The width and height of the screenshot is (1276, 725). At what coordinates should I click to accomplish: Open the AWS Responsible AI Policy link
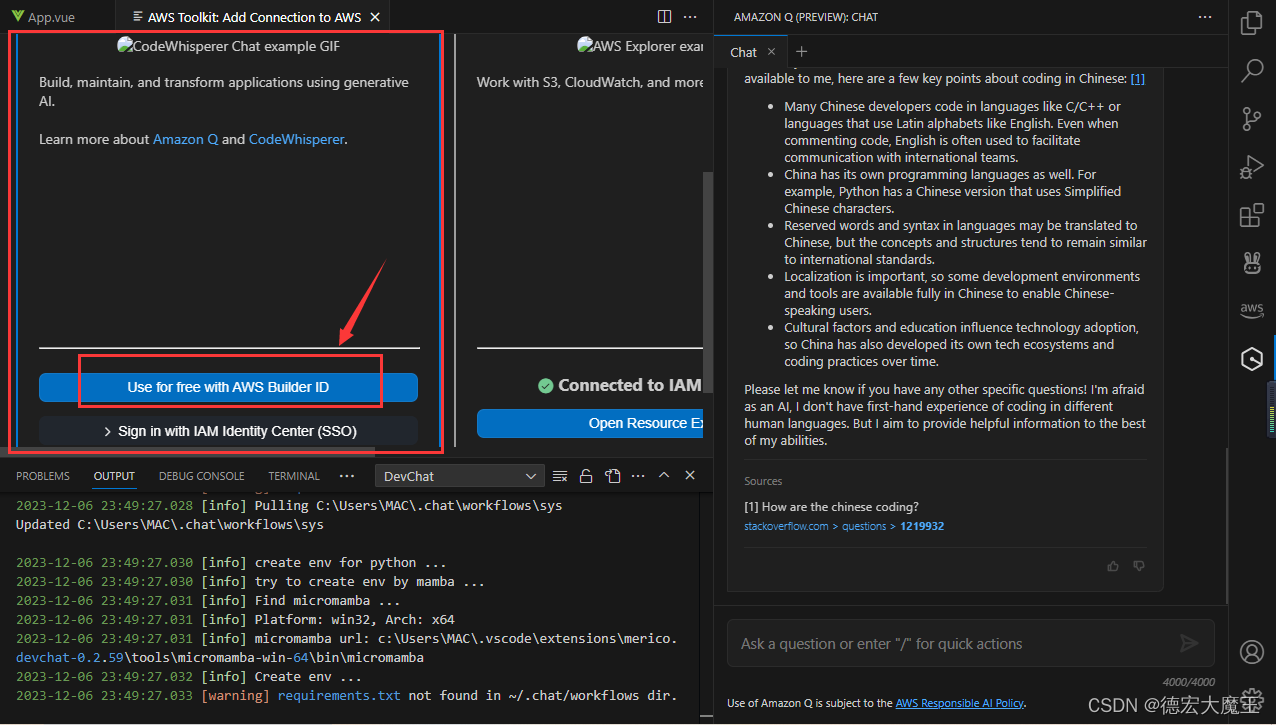tap(959, 703)
